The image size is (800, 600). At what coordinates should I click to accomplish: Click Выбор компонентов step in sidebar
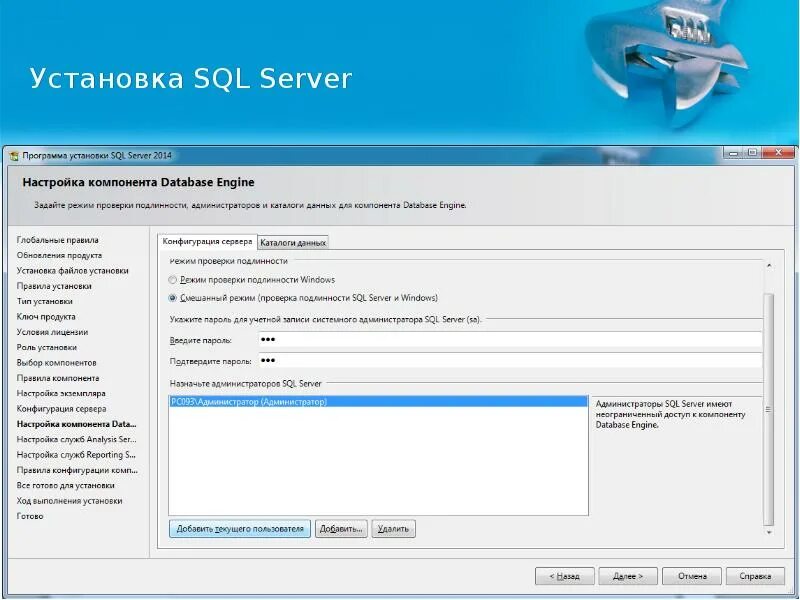click(x=56, y=362)
